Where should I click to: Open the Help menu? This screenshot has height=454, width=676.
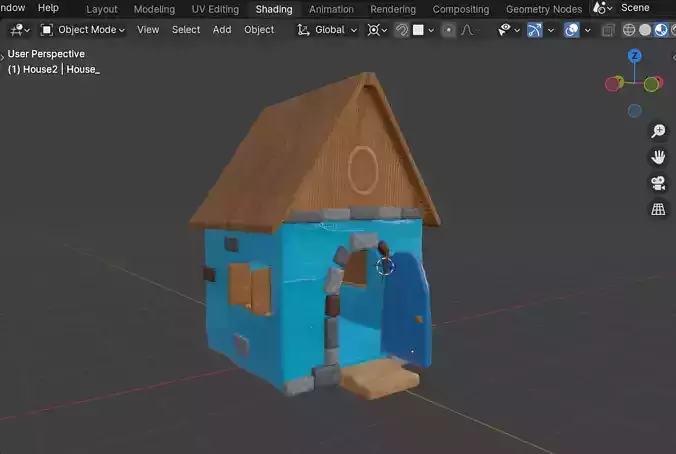point(48,8)
